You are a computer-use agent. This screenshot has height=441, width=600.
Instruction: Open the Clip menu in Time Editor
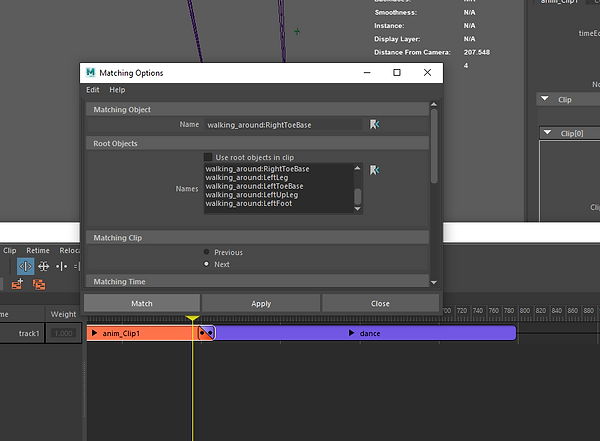click(x=10, y=250)
